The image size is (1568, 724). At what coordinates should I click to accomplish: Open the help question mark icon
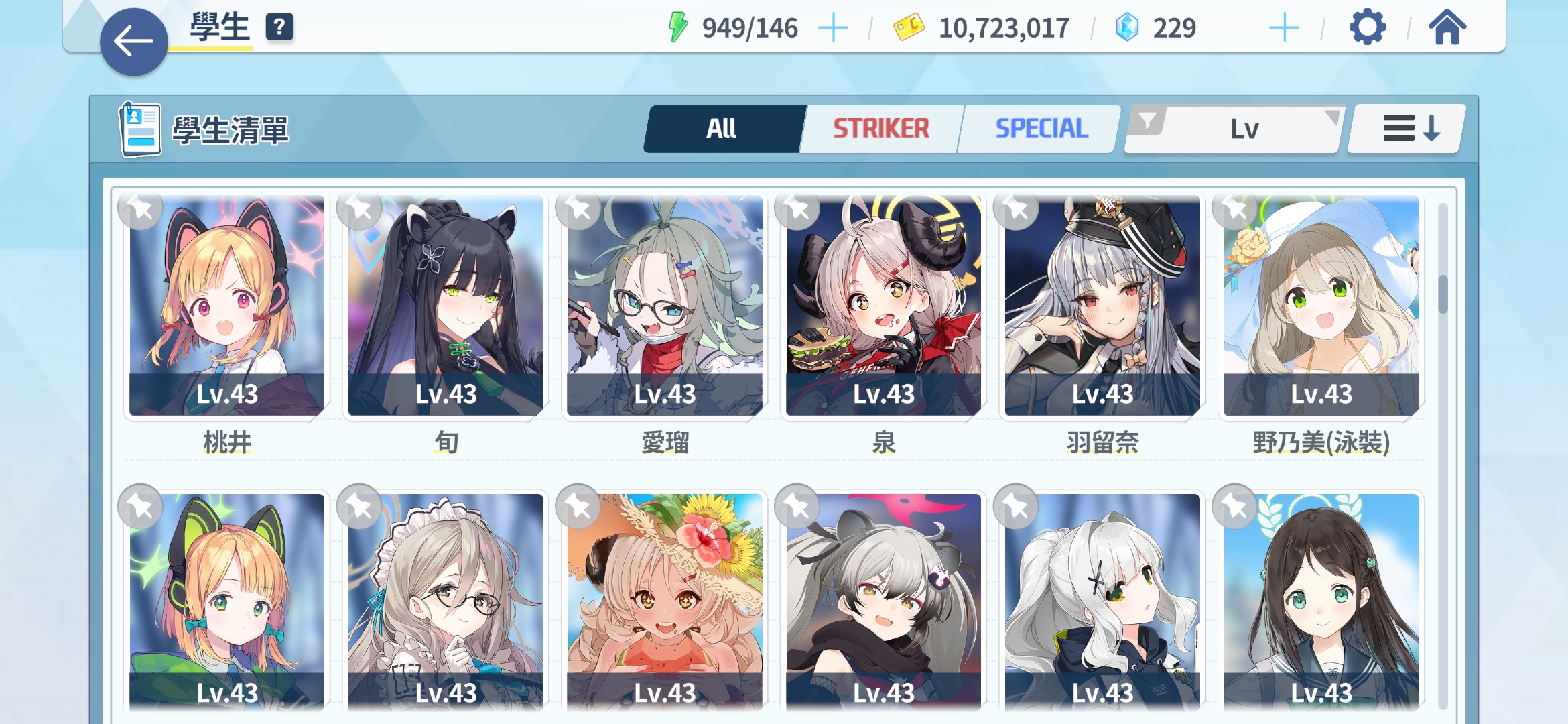(279, 27)
